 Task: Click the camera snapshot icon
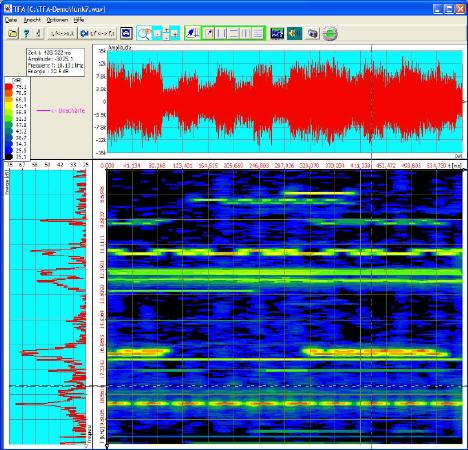click(313, 33)
